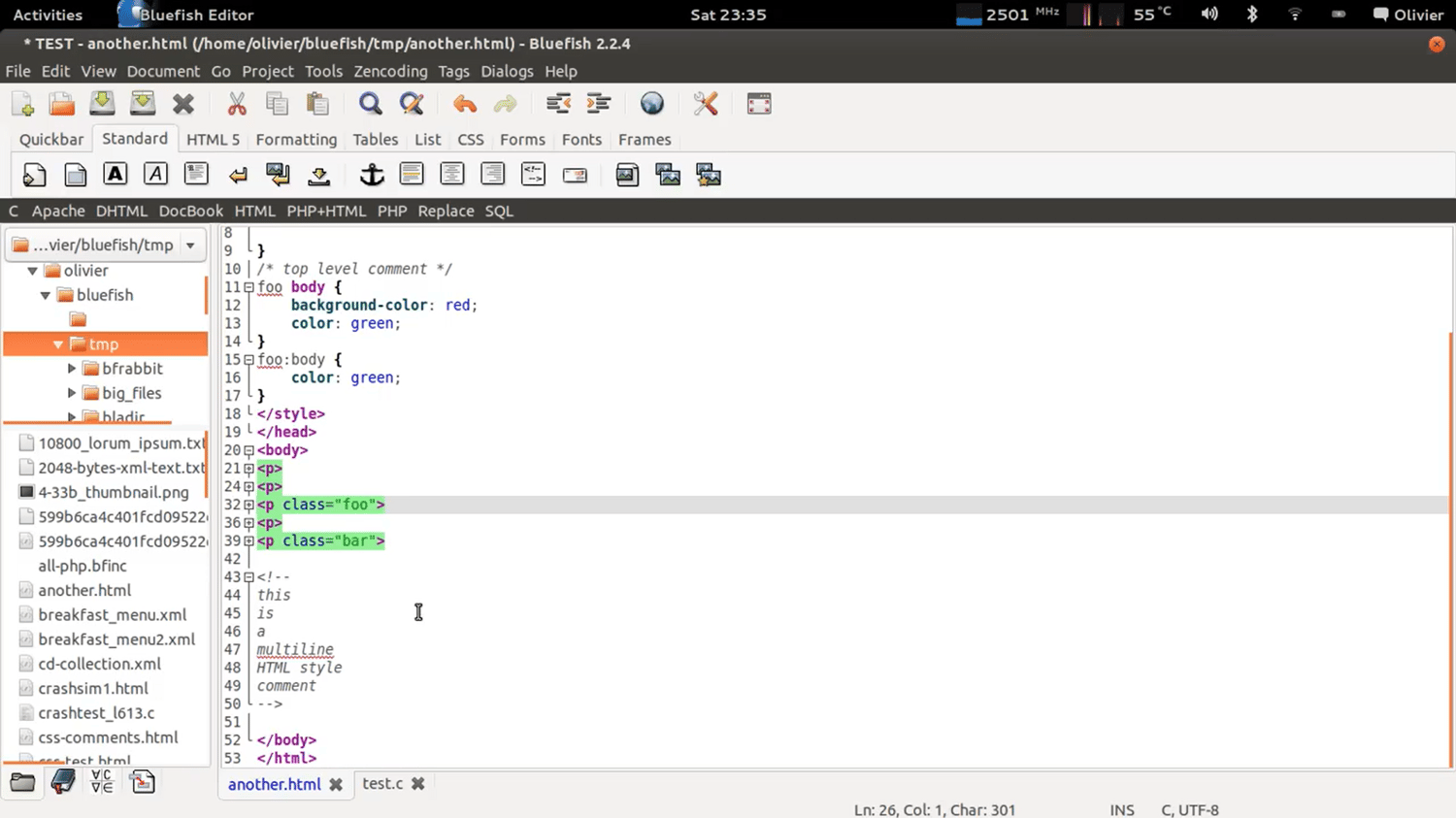Center text with the center icon
1456x818 pixels.
pyautogui.click(x=452, y=175)
